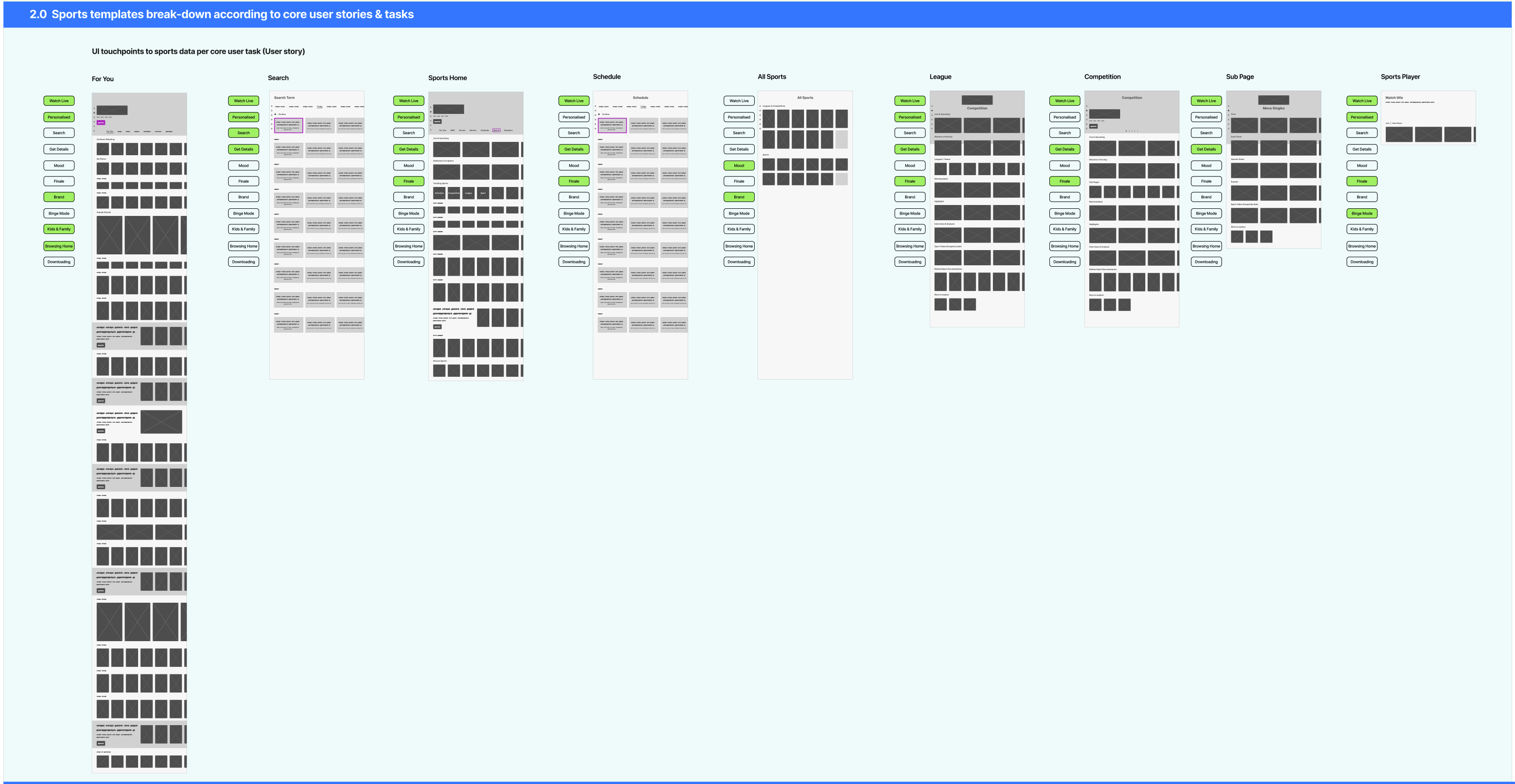Viewport: 1515px width, 784px height.
Task: Click Binge Mode tag in Sports Player column
Action: pyautogui.click(x=1362, y=214)
